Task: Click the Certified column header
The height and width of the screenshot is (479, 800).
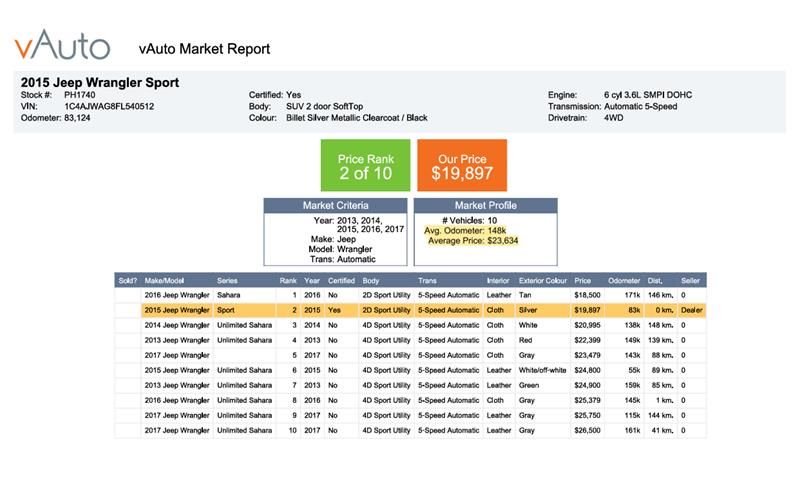Action: [341, 281]
